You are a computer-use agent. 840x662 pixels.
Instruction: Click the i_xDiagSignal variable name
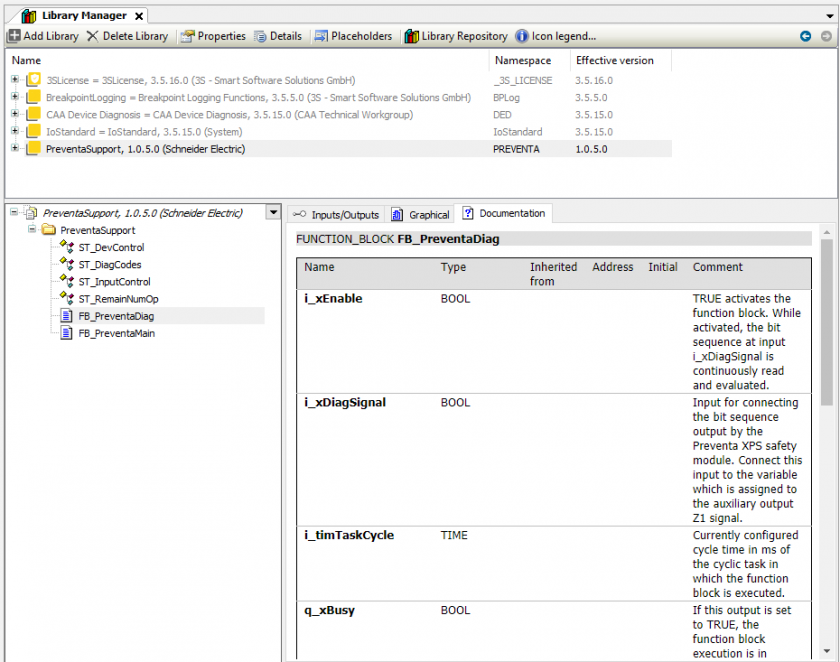pos(345,402)
